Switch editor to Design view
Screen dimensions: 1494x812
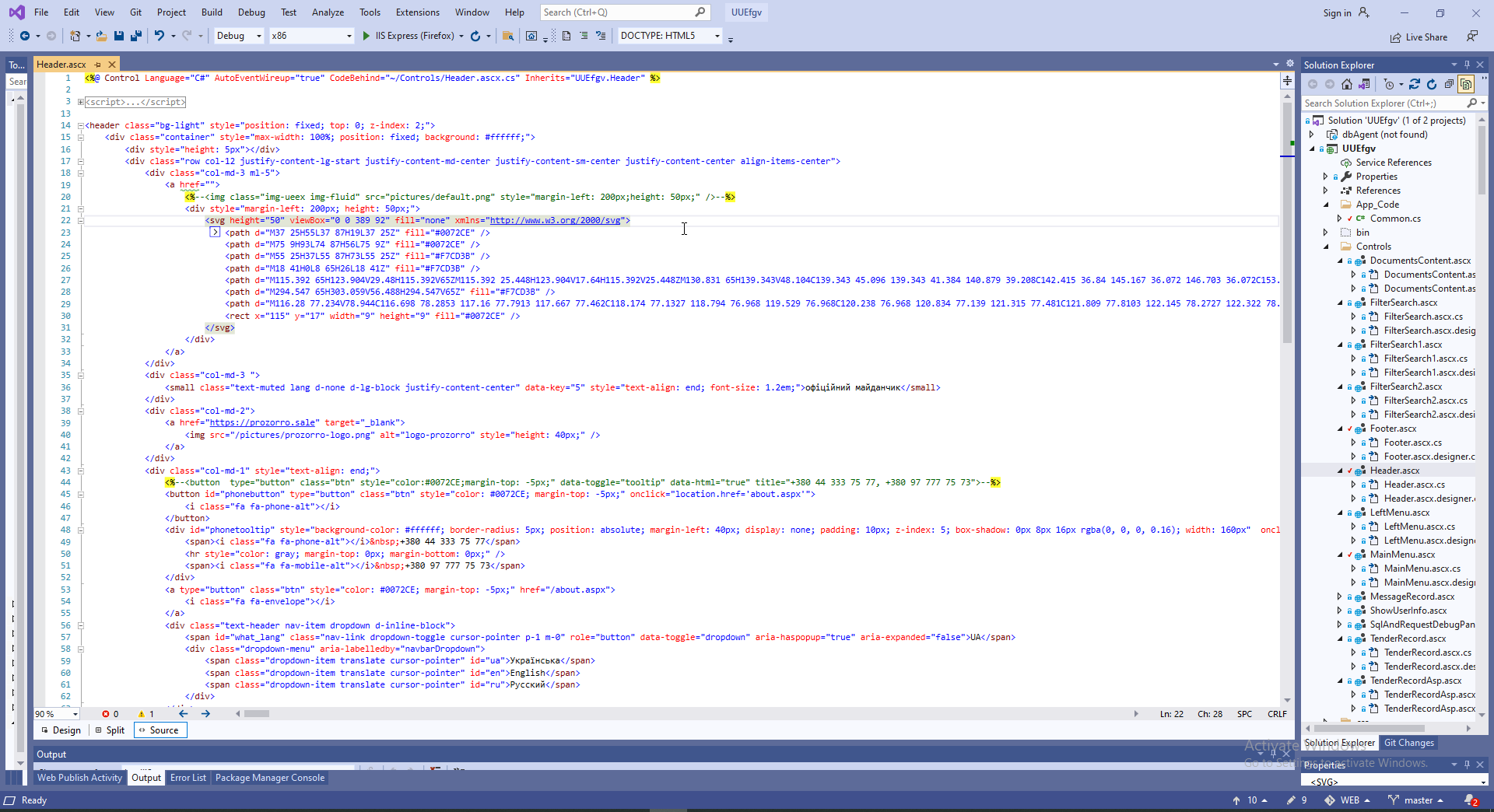(x=61, y=730)
